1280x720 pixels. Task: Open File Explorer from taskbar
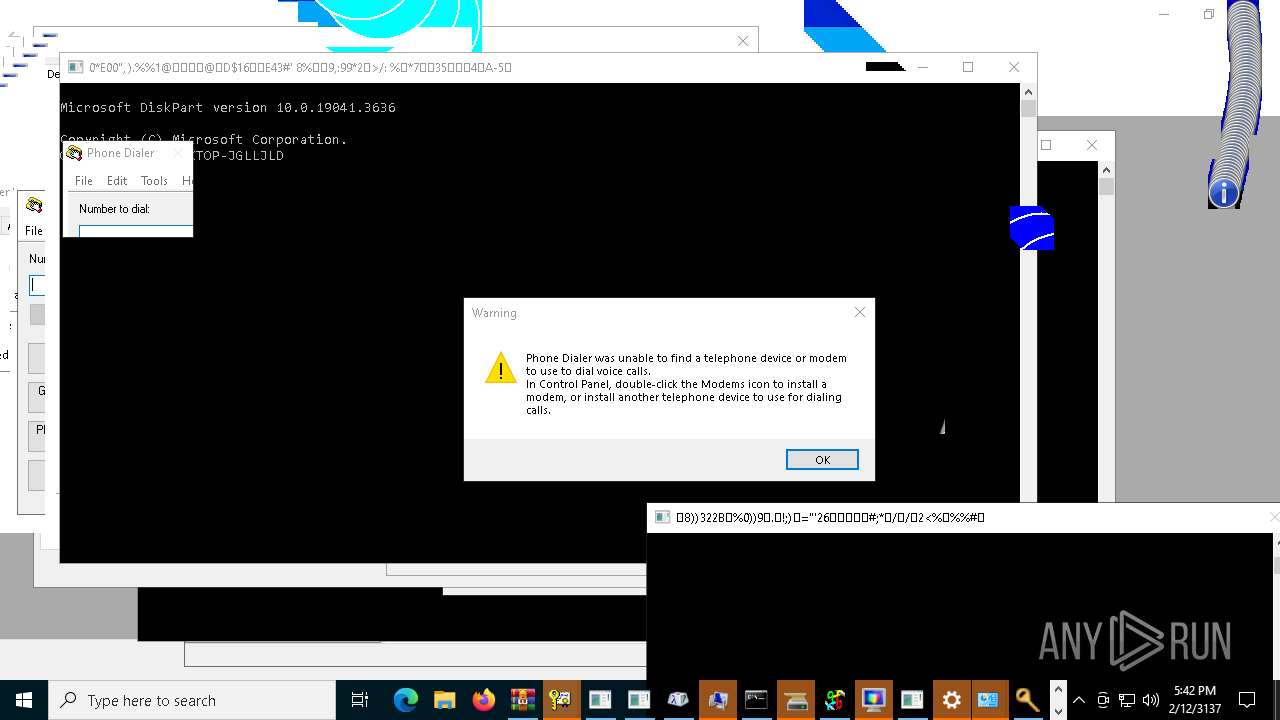(x=444, y=700)
